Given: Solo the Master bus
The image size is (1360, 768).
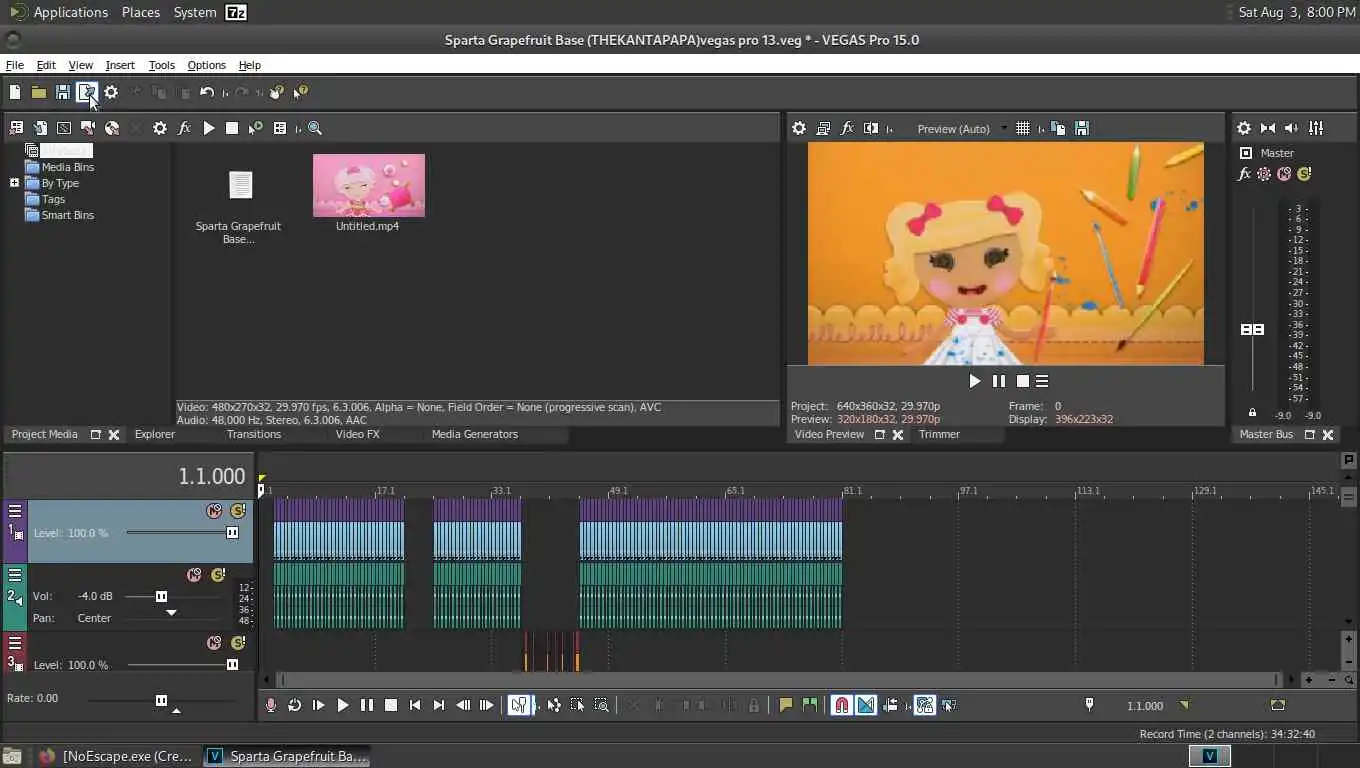Looking at the screenshot, I should tap(1304, 174).
